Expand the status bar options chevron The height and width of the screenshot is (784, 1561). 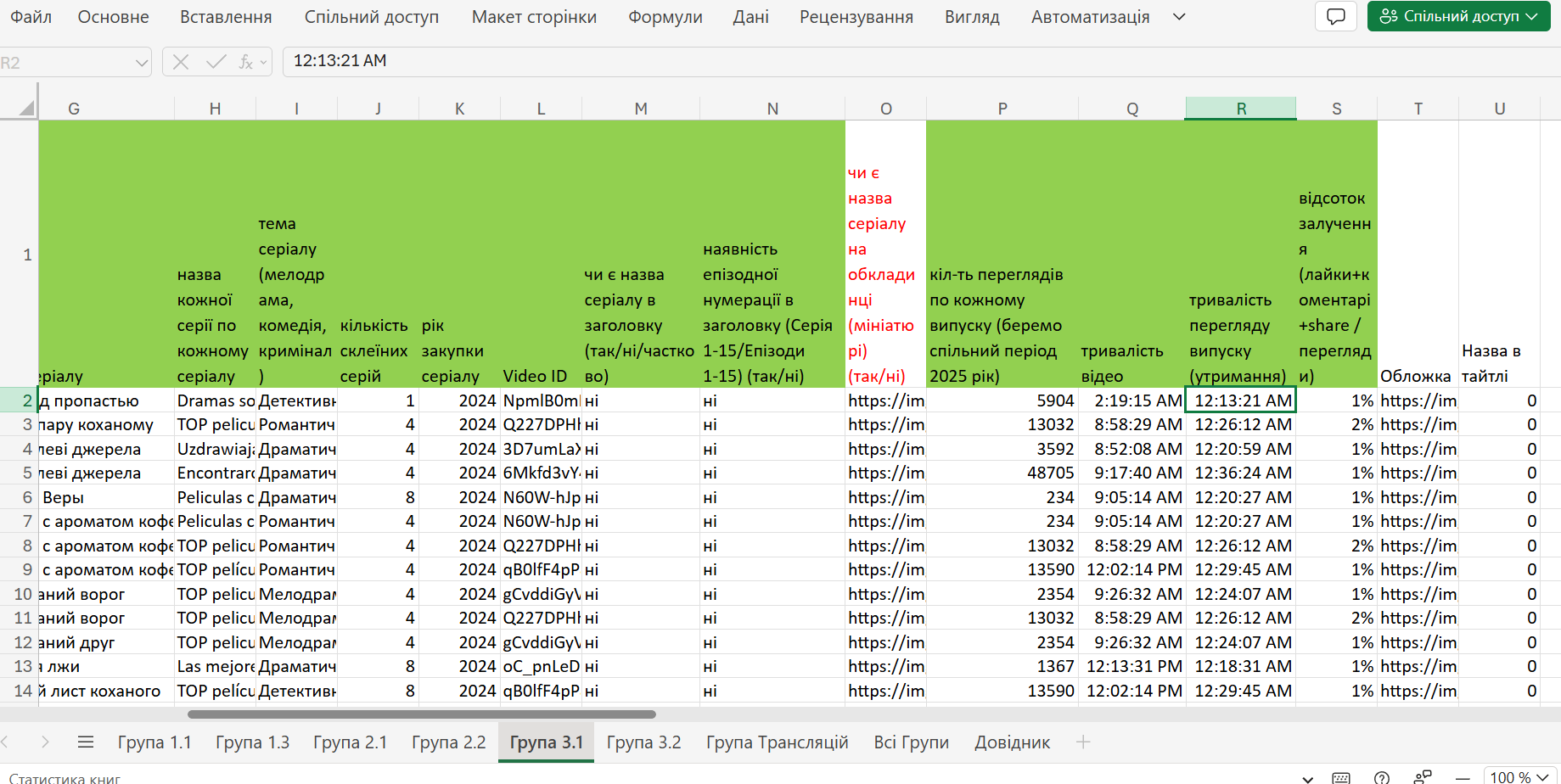(x=1308, y=778)
